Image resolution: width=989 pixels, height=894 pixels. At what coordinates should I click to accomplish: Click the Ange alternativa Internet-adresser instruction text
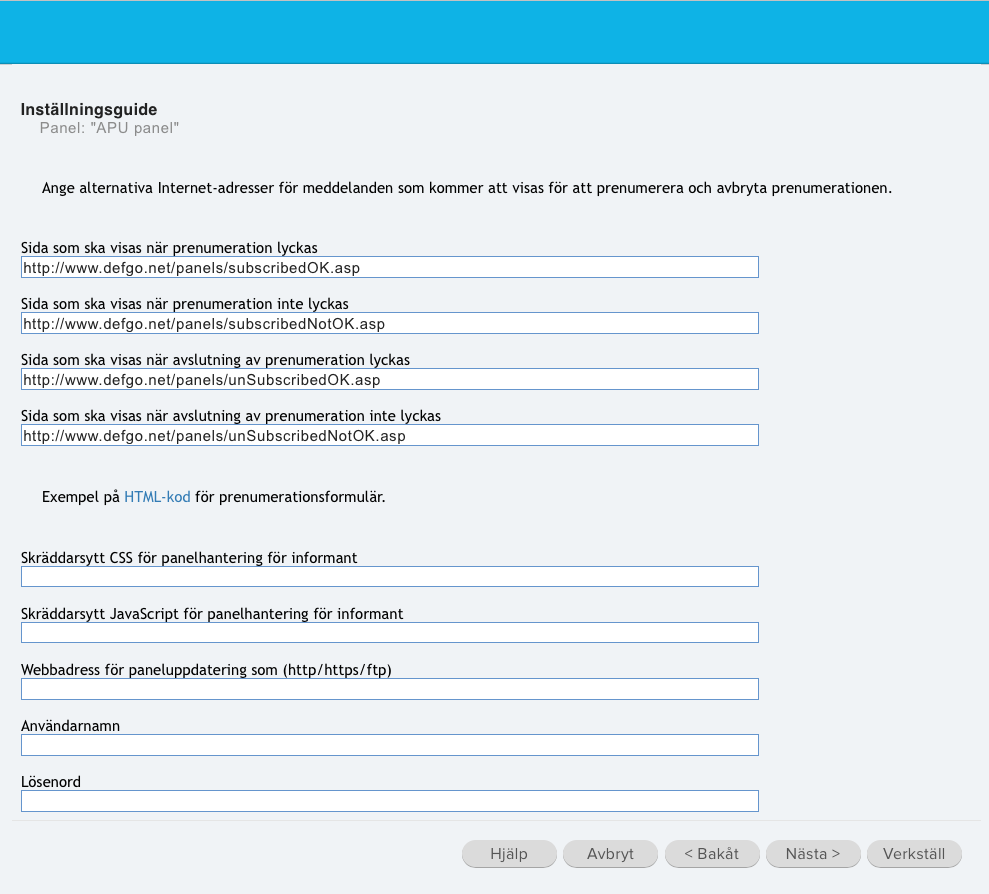click(467, 188)
